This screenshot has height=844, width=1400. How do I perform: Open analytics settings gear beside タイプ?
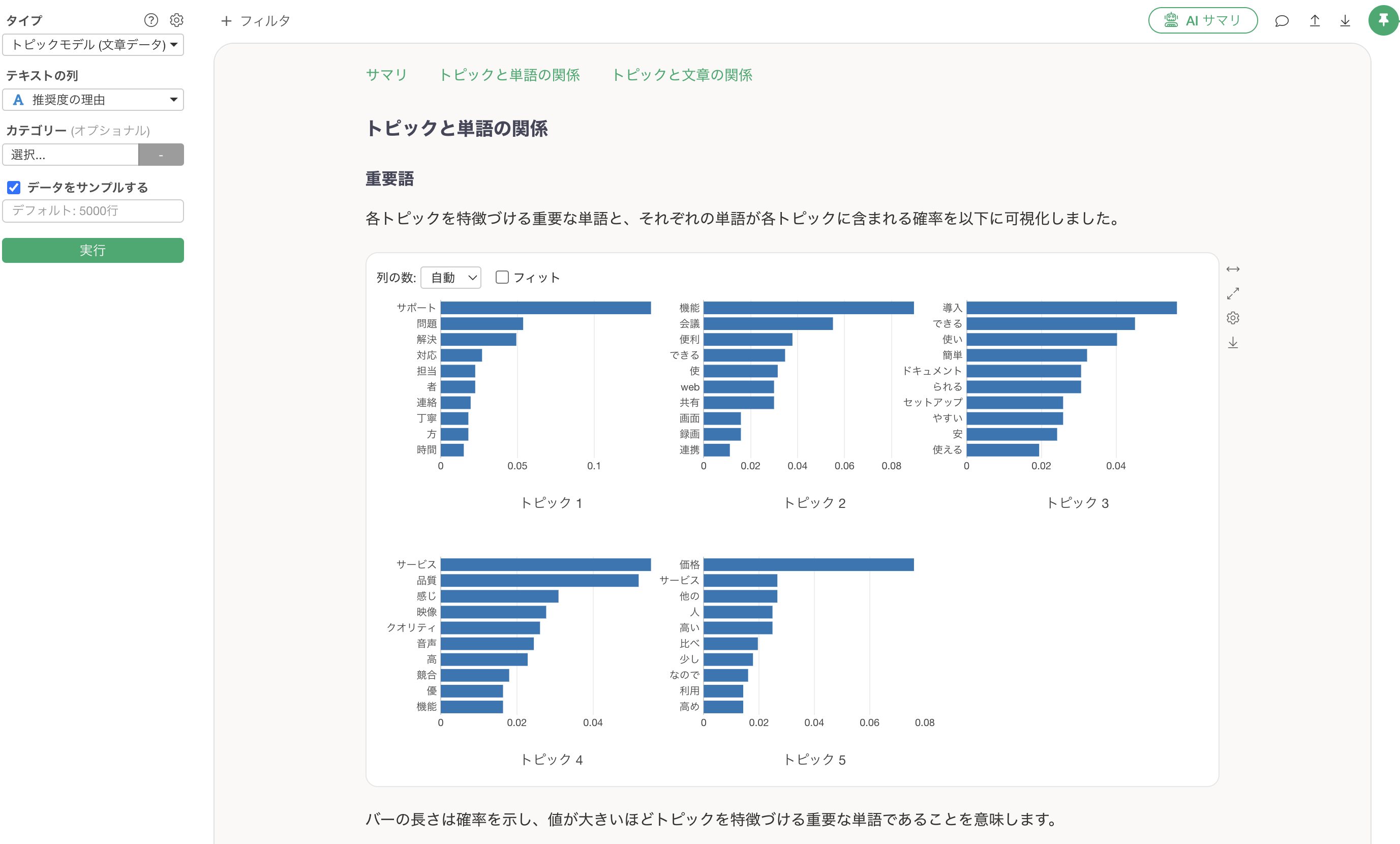(x=177, y=20)
